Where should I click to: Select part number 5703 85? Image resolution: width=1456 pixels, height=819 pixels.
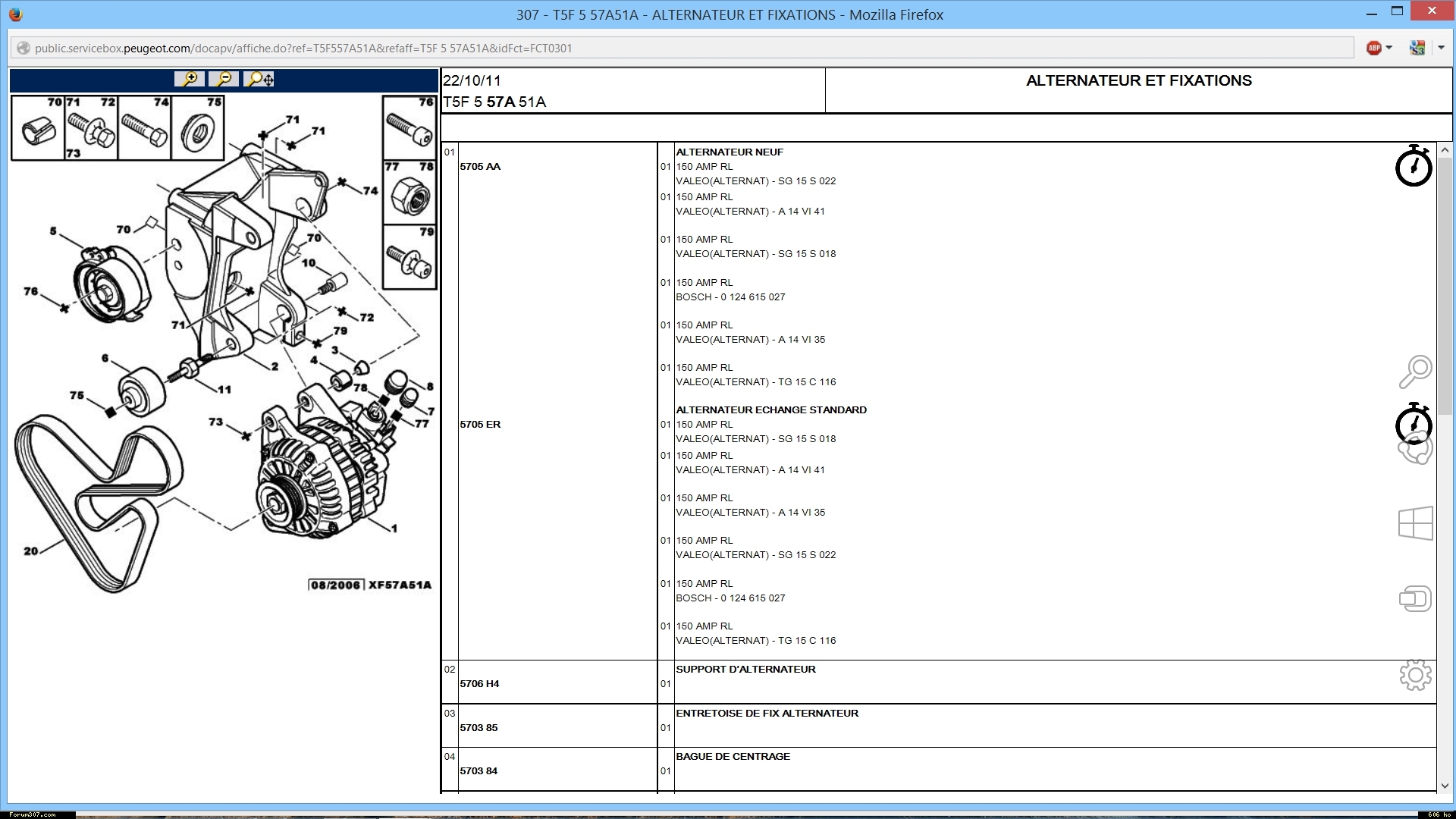(479, 727)
